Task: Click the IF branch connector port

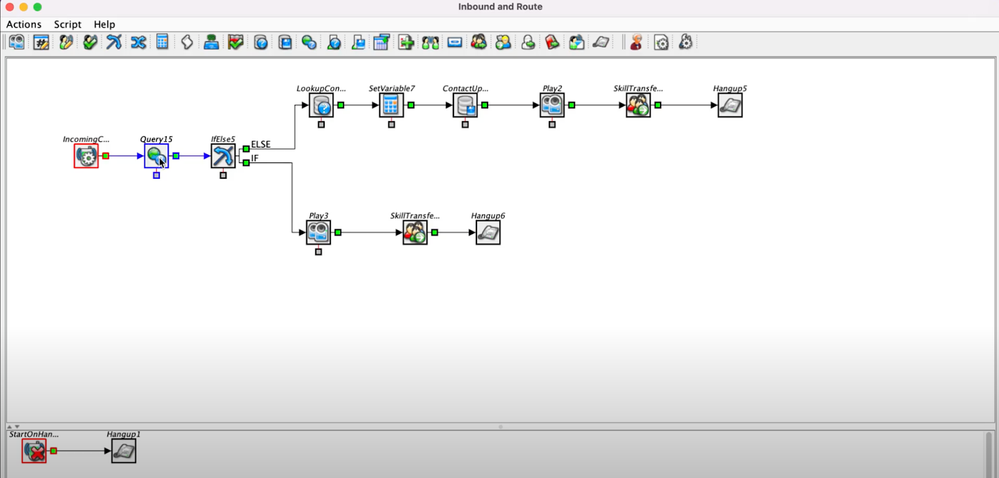Action: pos(246,163)
